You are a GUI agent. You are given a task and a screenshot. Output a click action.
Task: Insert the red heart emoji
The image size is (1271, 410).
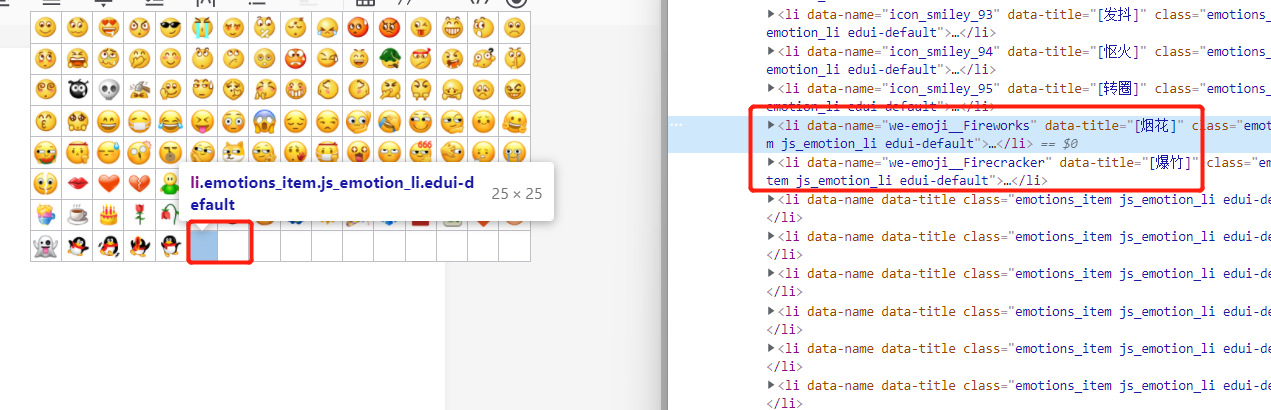click(108, 184)
